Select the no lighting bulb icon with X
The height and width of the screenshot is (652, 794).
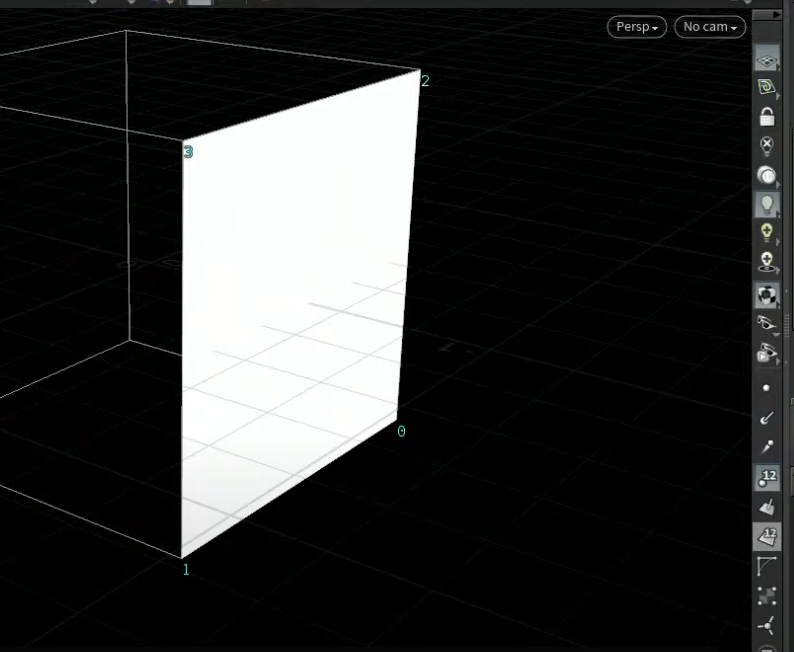(x=767, y=146)
